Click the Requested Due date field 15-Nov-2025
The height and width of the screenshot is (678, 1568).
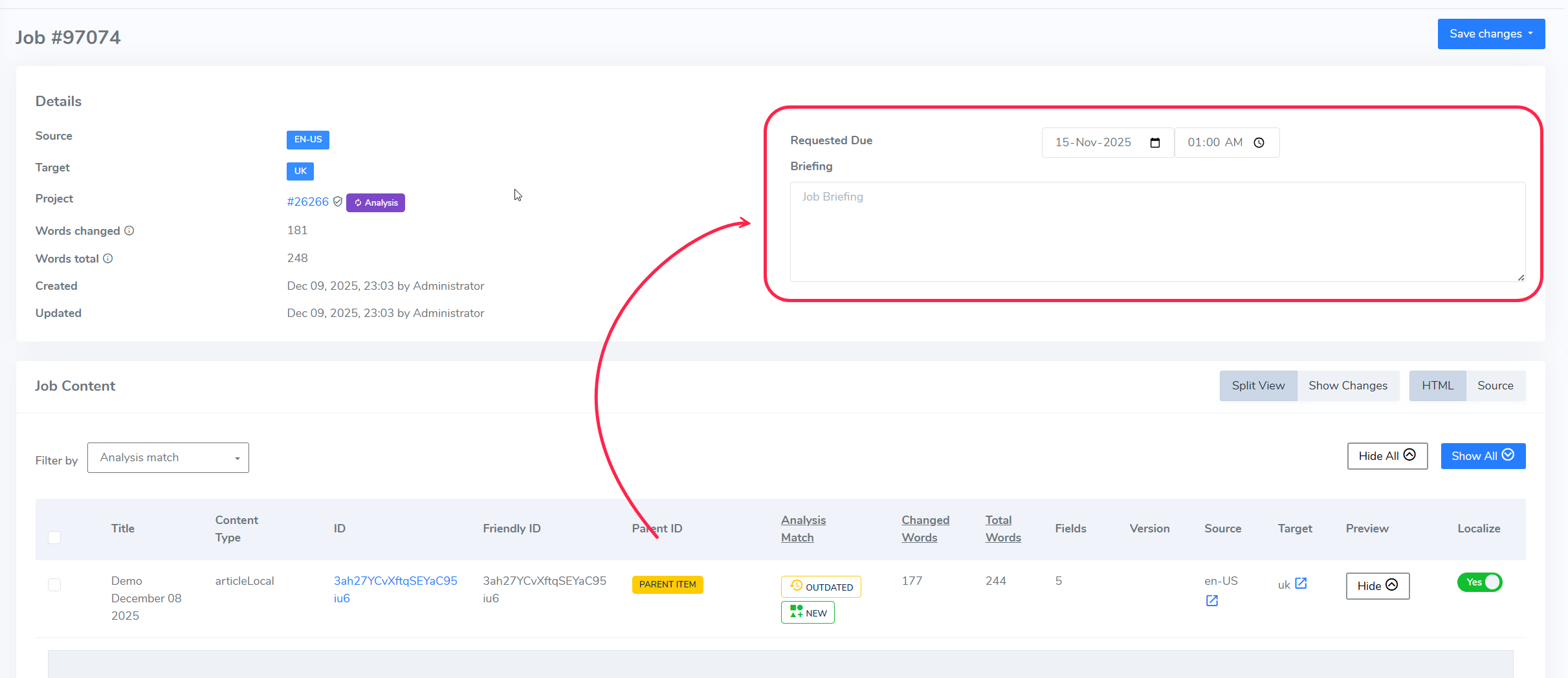coord(1107,142)
